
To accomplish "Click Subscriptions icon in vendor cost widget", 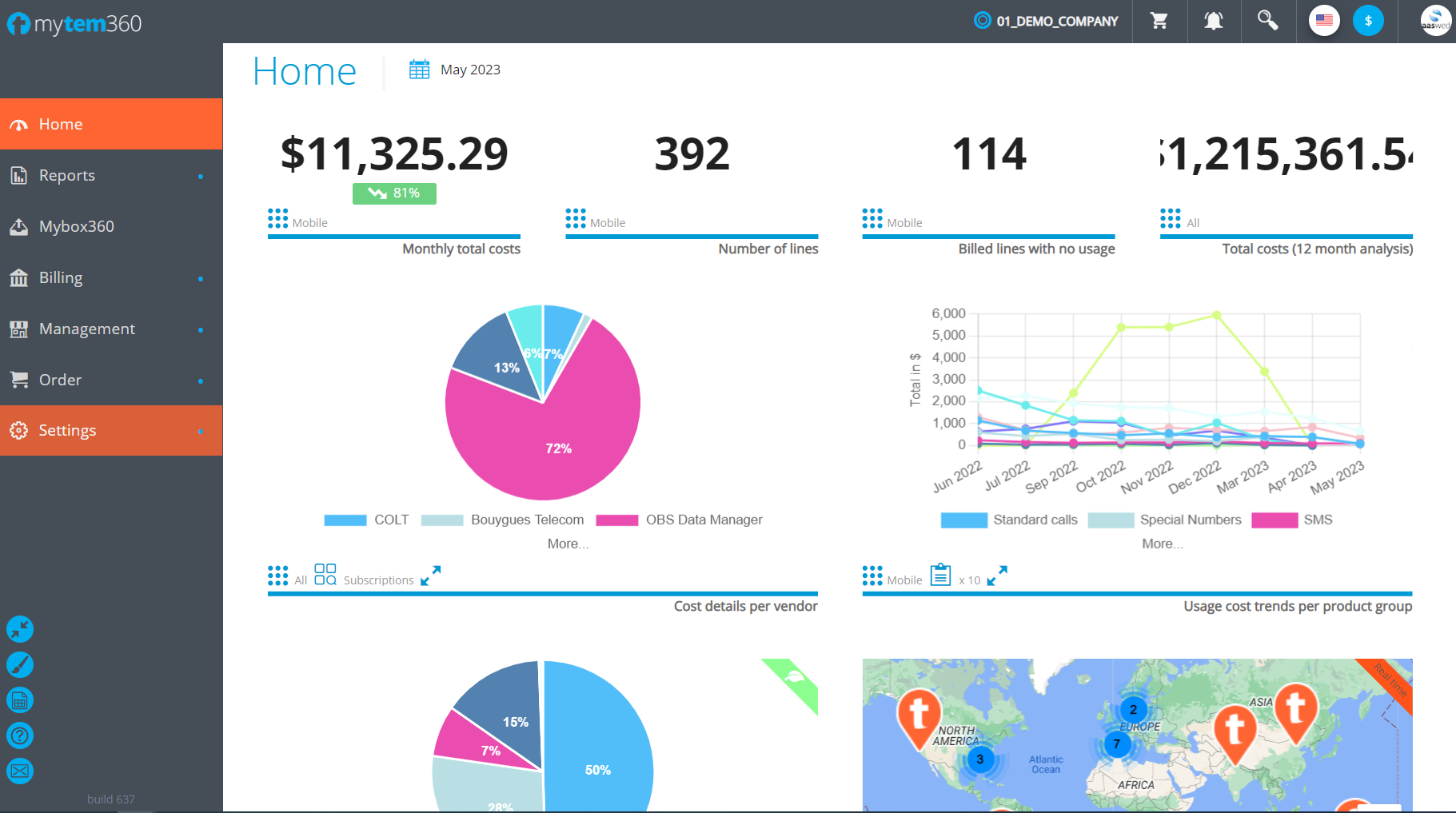I will (x=325, y=574).
